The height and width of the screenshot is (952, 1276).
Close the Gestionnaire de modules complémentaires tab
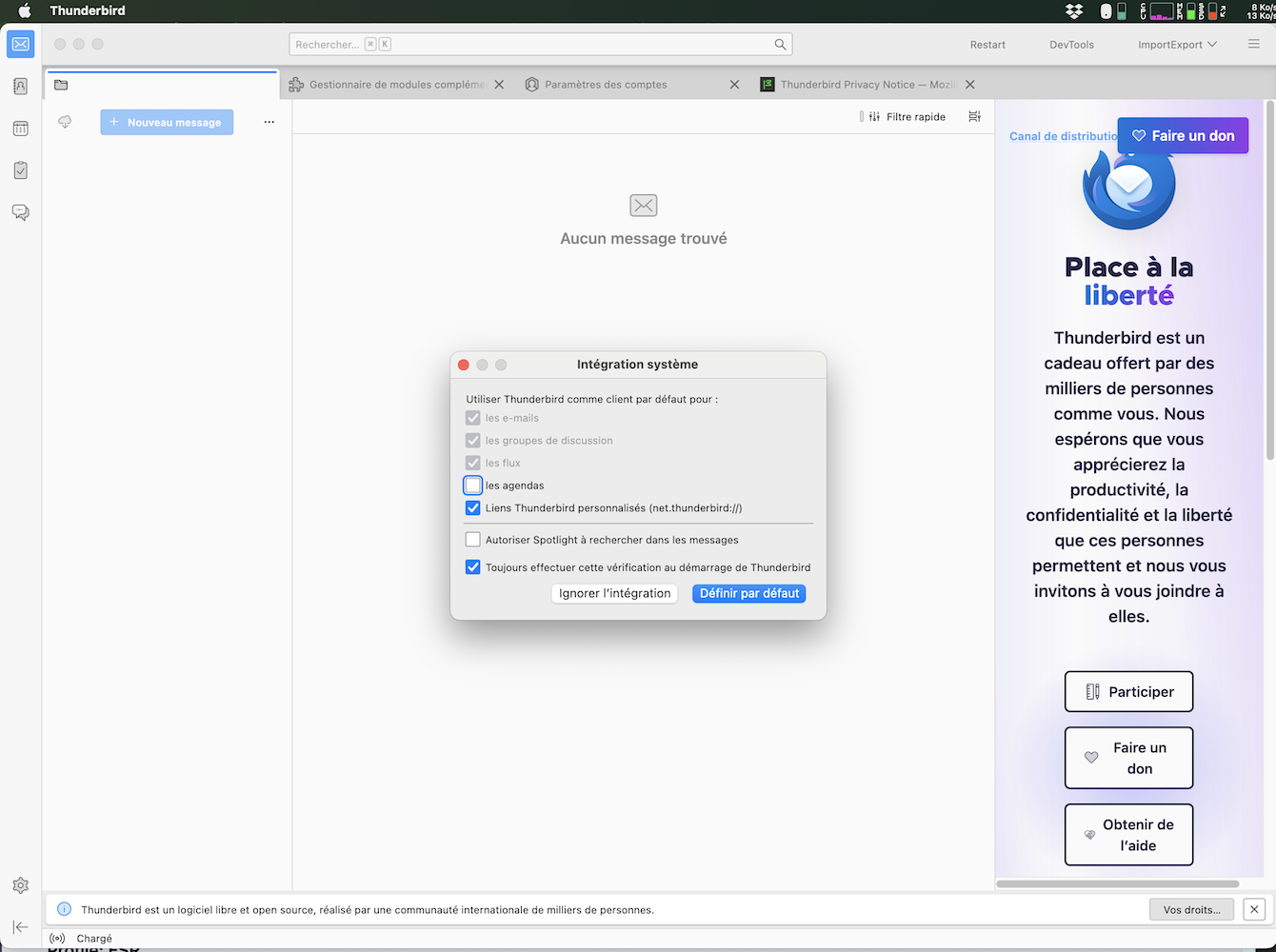click(500, 85)
